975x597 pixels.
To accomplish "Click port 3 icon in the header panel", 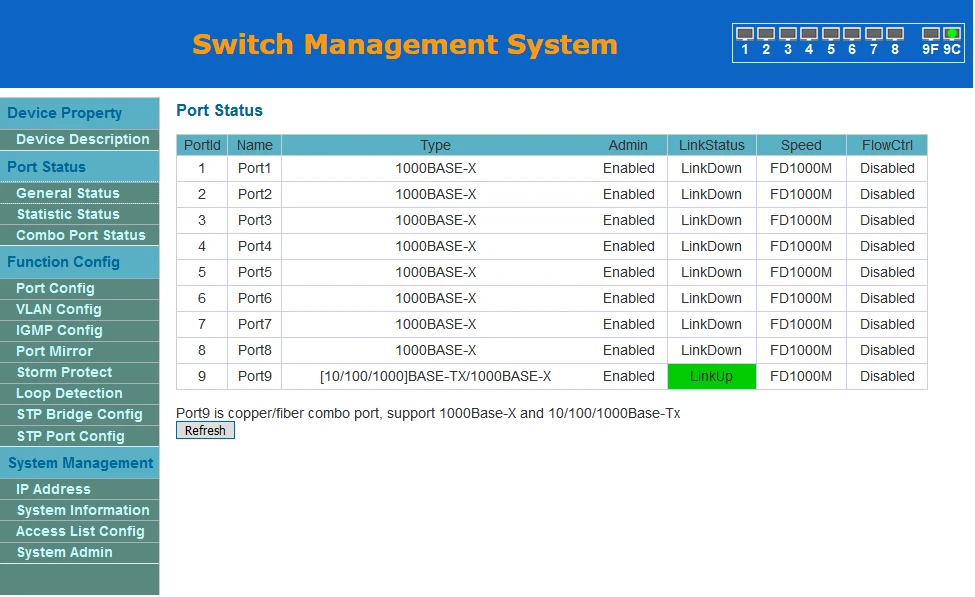I will point(787,35).
